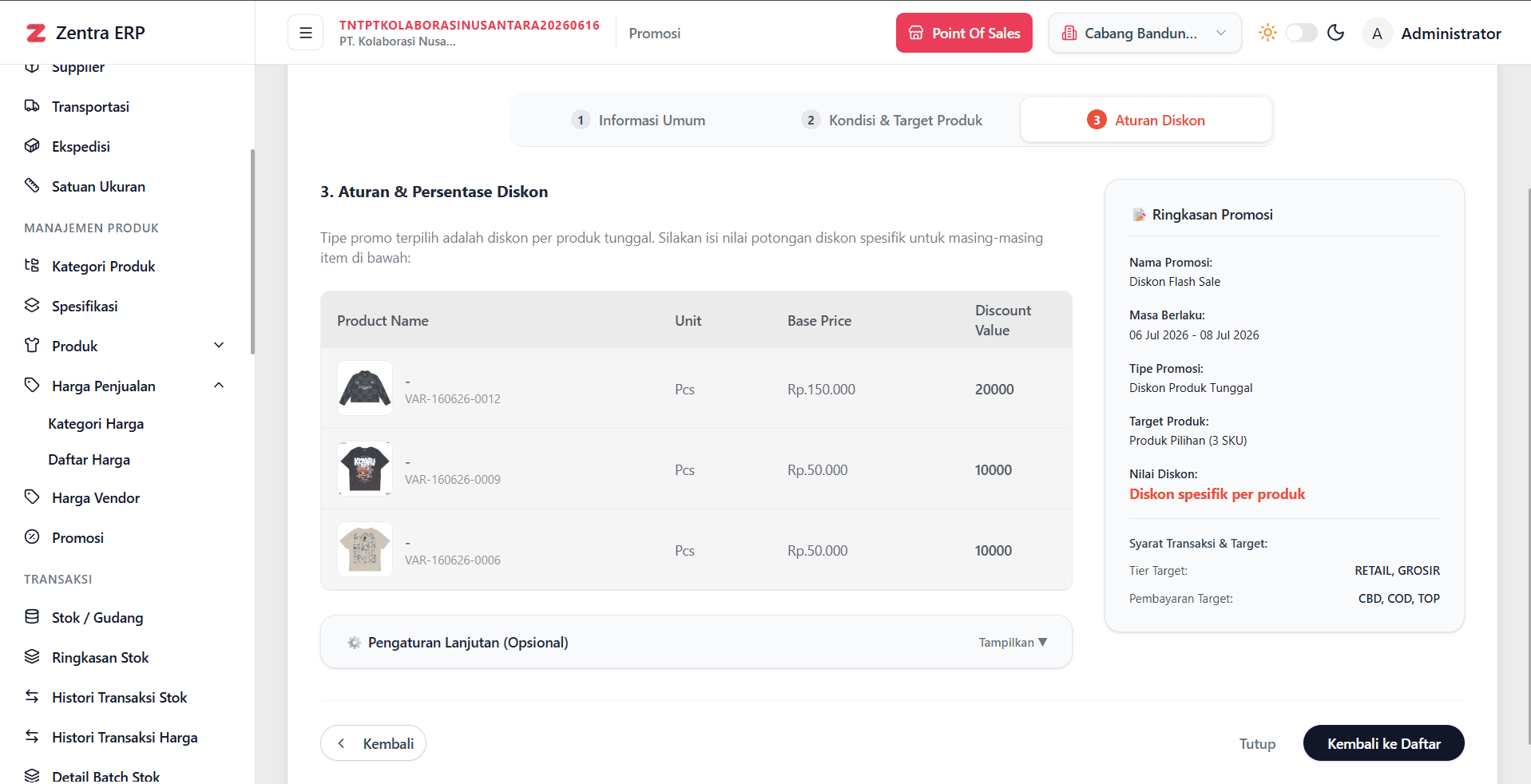Click the black jacket product thumbnail
The width and height of the screenshot is (1531, 784).
[365, 388]
